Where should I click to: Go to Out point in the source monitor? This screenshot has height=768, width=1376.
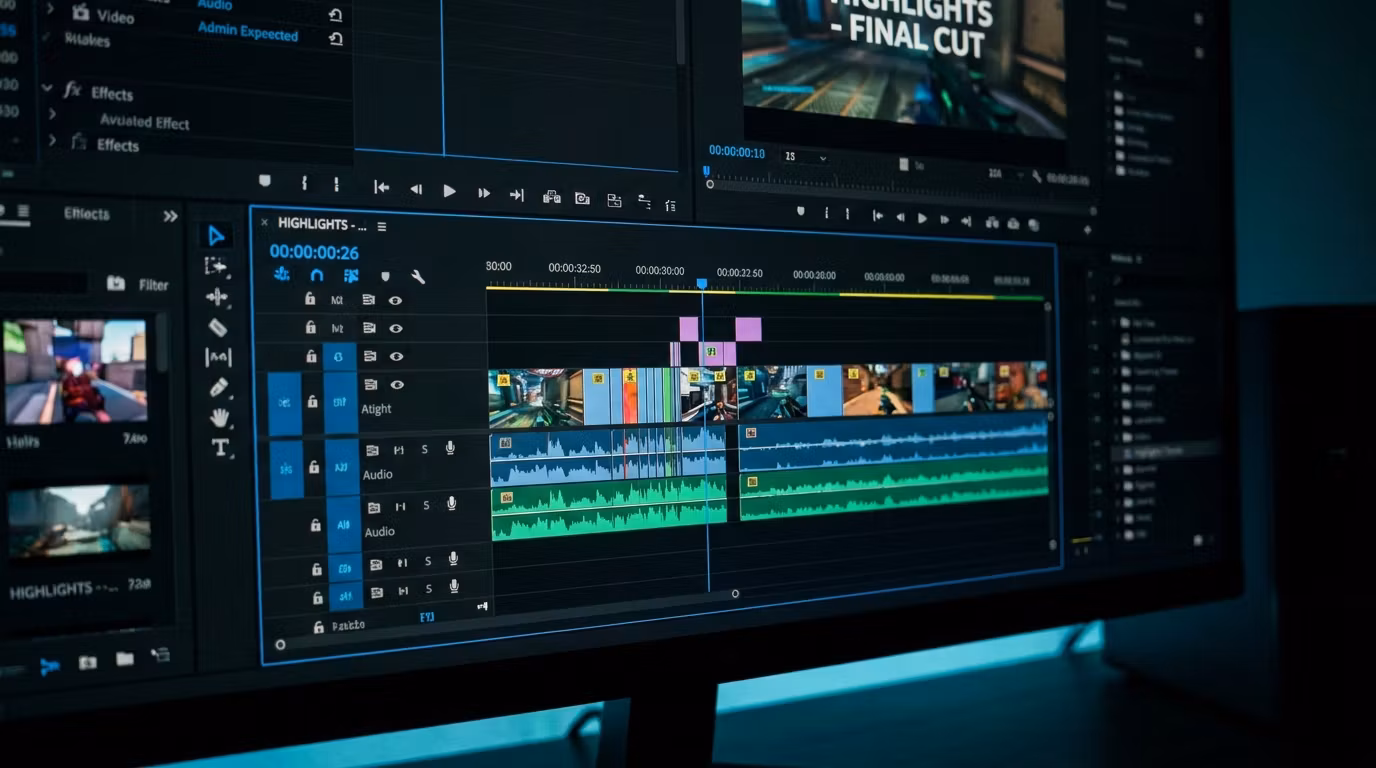point(516,194)
